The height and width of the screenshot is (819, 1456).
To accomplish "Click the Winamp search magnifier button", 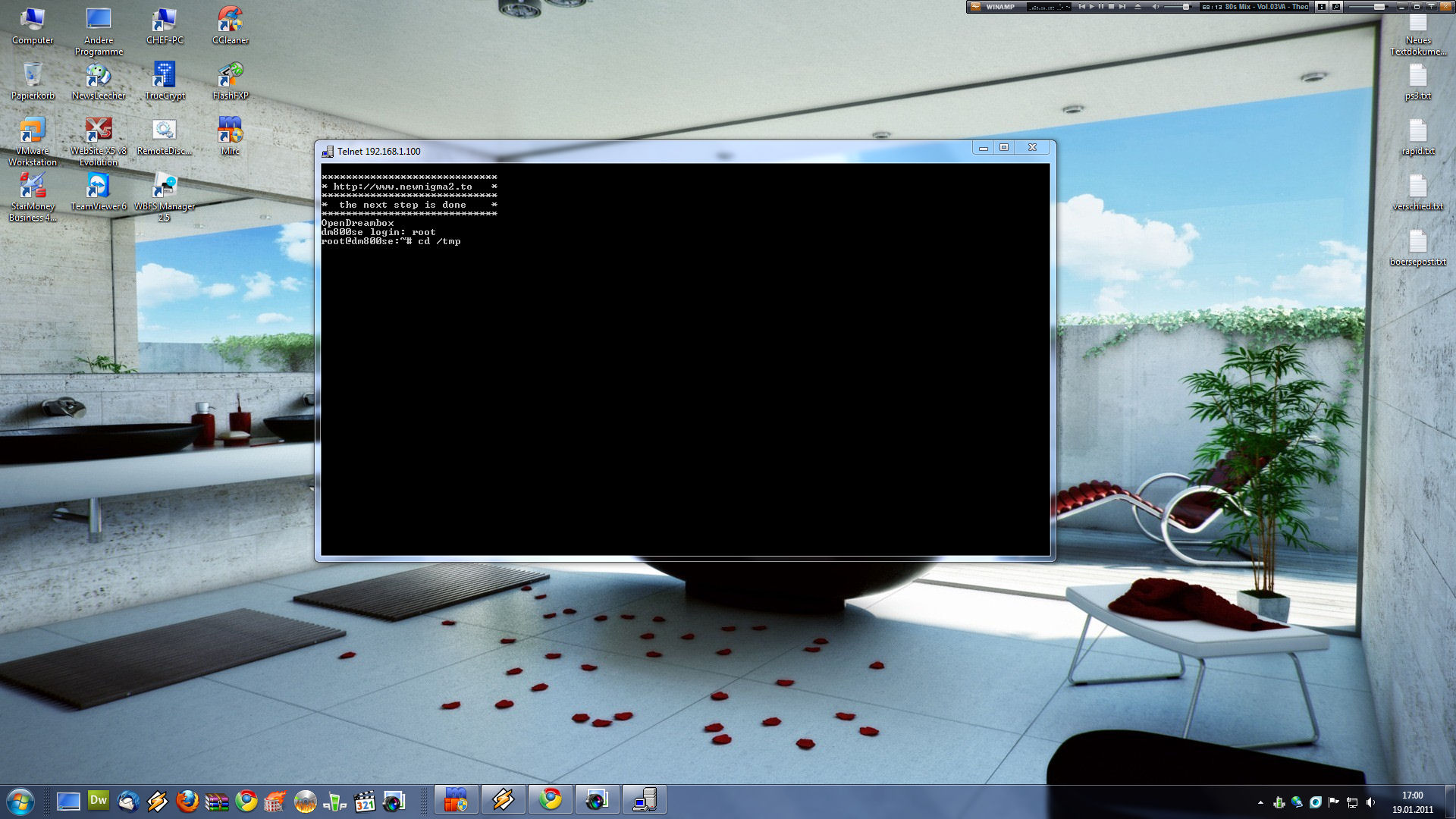I will click(1336, 7).
